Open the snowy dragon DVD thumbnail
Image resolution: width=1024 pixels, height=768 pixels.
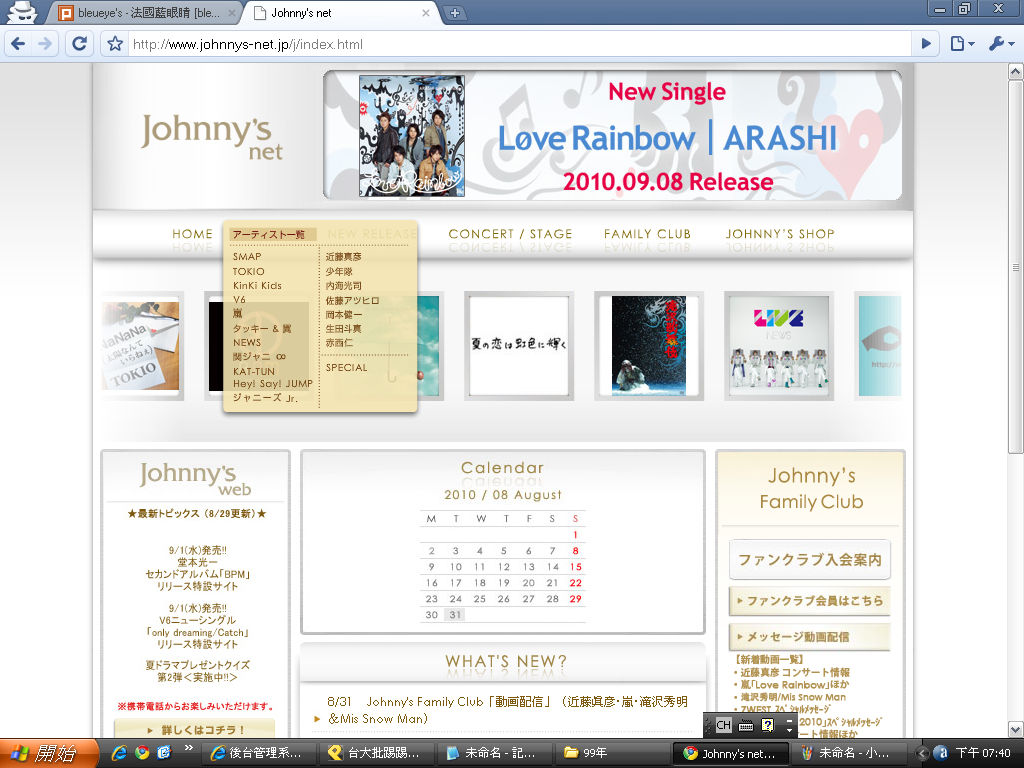649,345
